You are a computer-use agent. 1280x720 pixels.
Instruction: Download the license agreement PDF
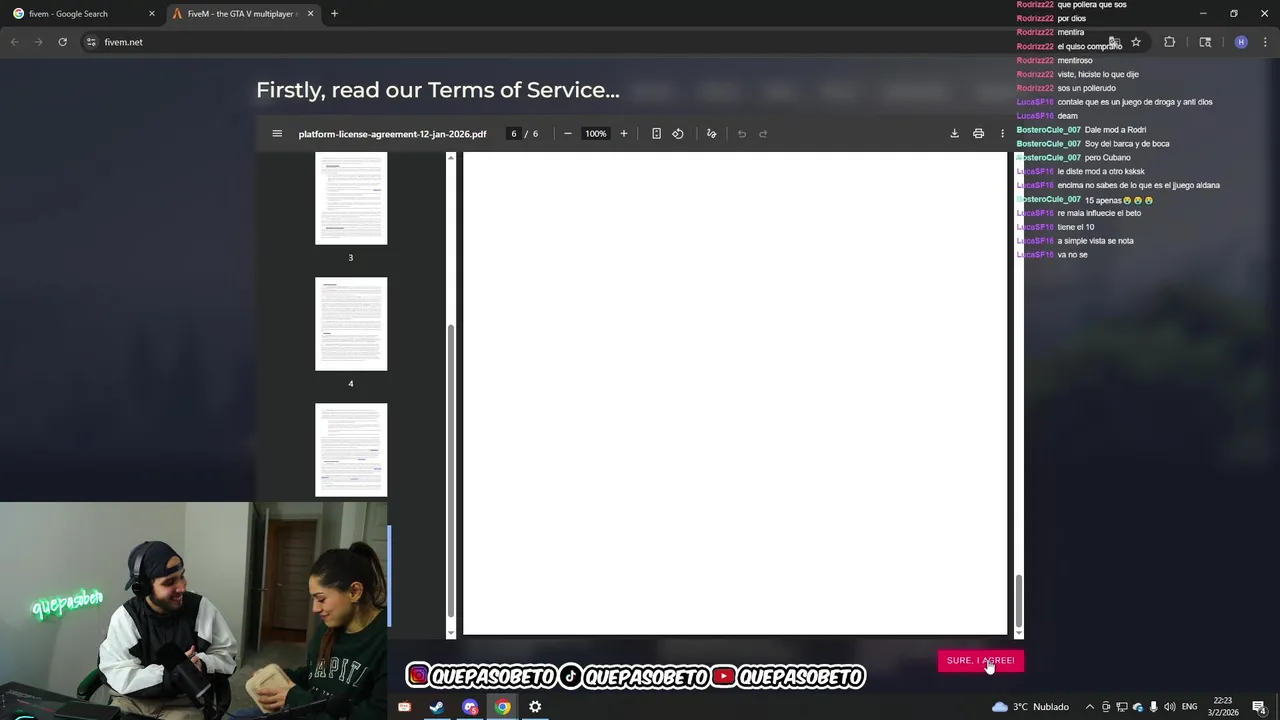click(x=954, y=134)
